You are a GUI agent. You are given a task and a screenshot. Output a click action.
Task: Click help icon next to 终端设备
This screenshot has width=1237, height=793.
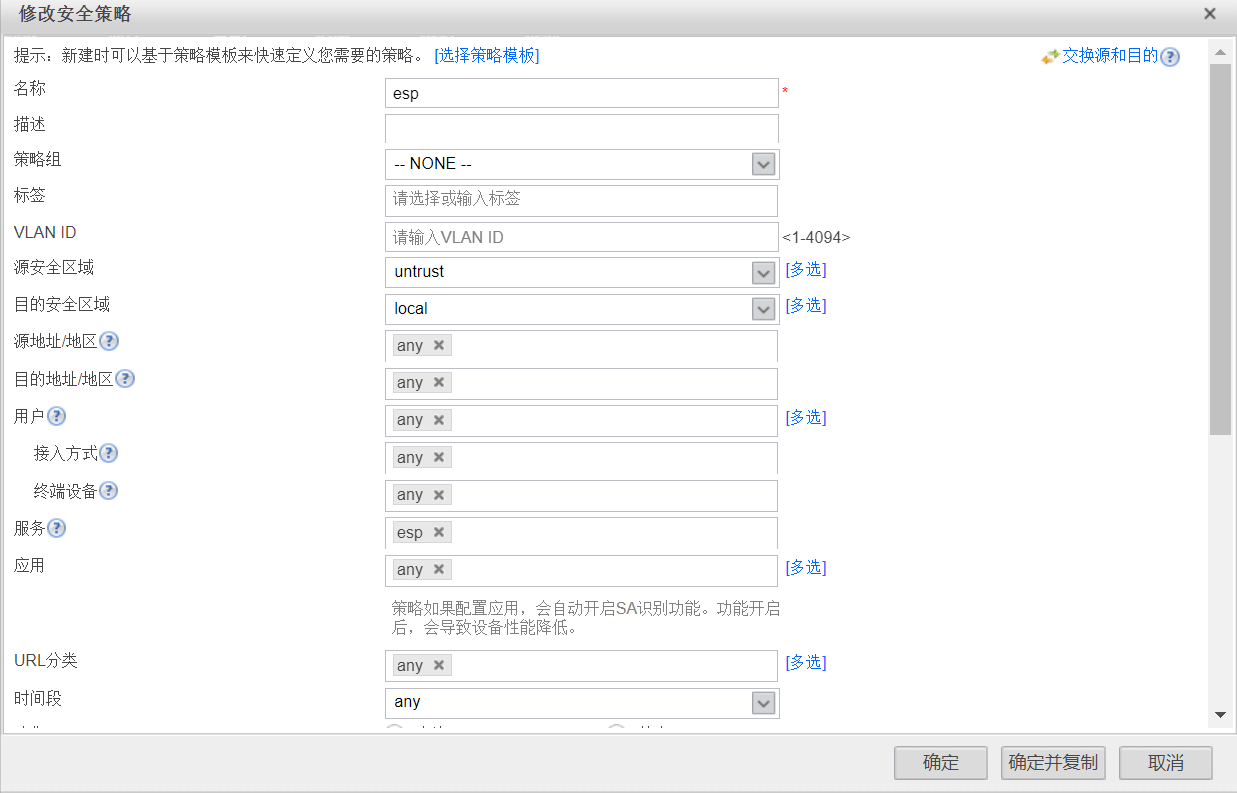pyautogui.click(x=108, y=491)
